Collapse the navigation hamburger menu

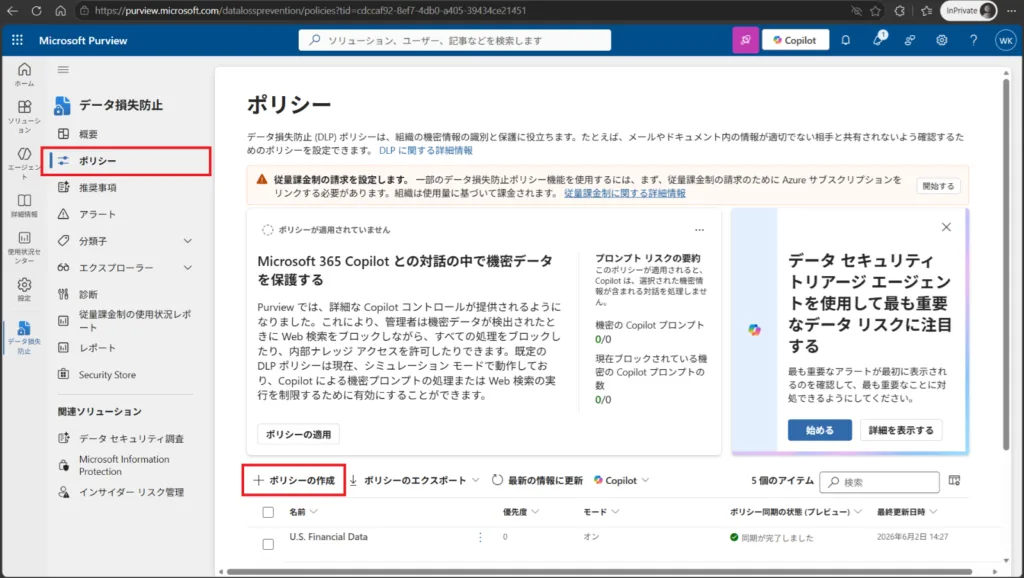coord(63,69)
